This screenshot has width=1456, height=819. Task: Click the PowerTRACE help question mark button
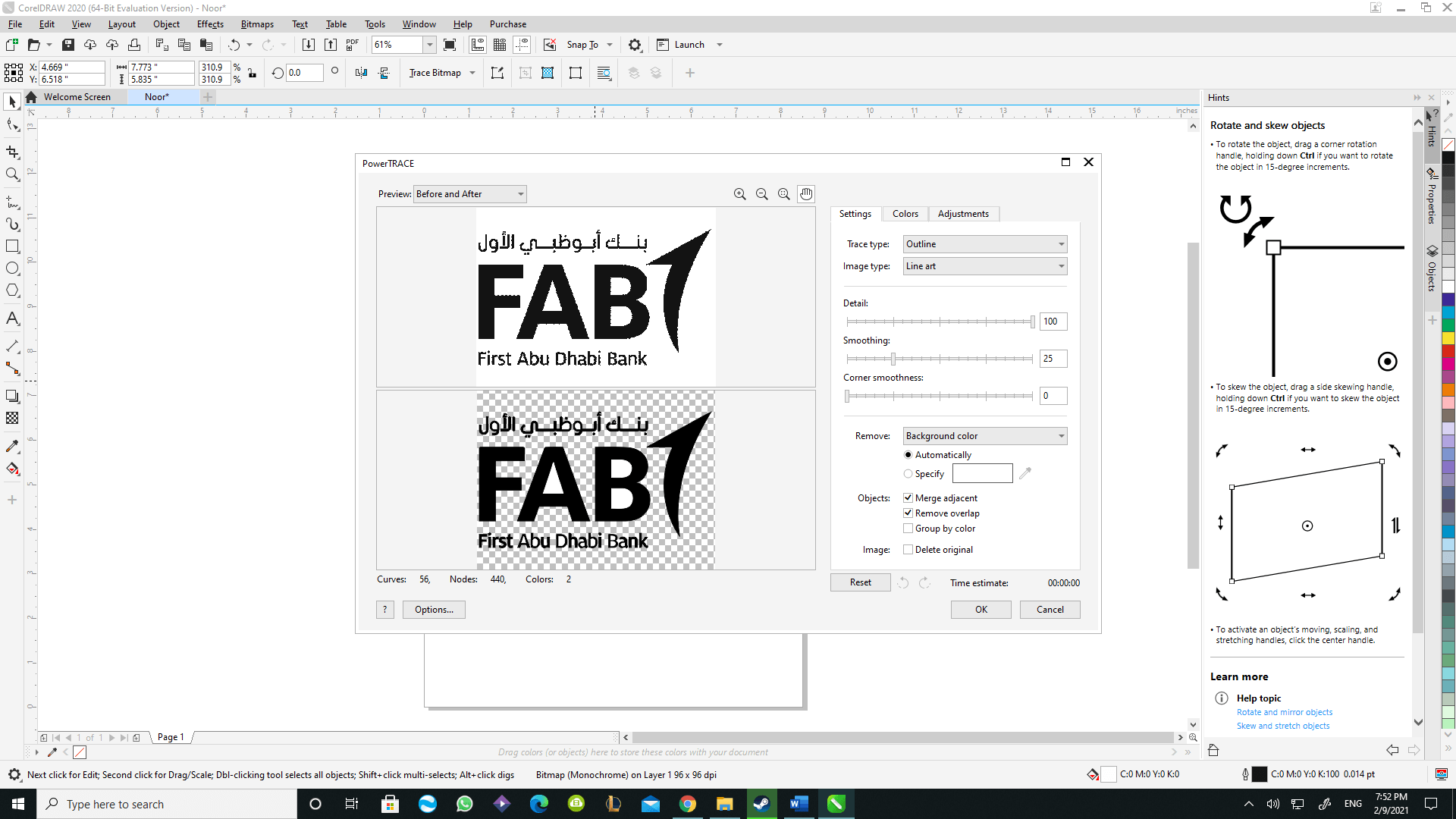click(x=385, y=610)
